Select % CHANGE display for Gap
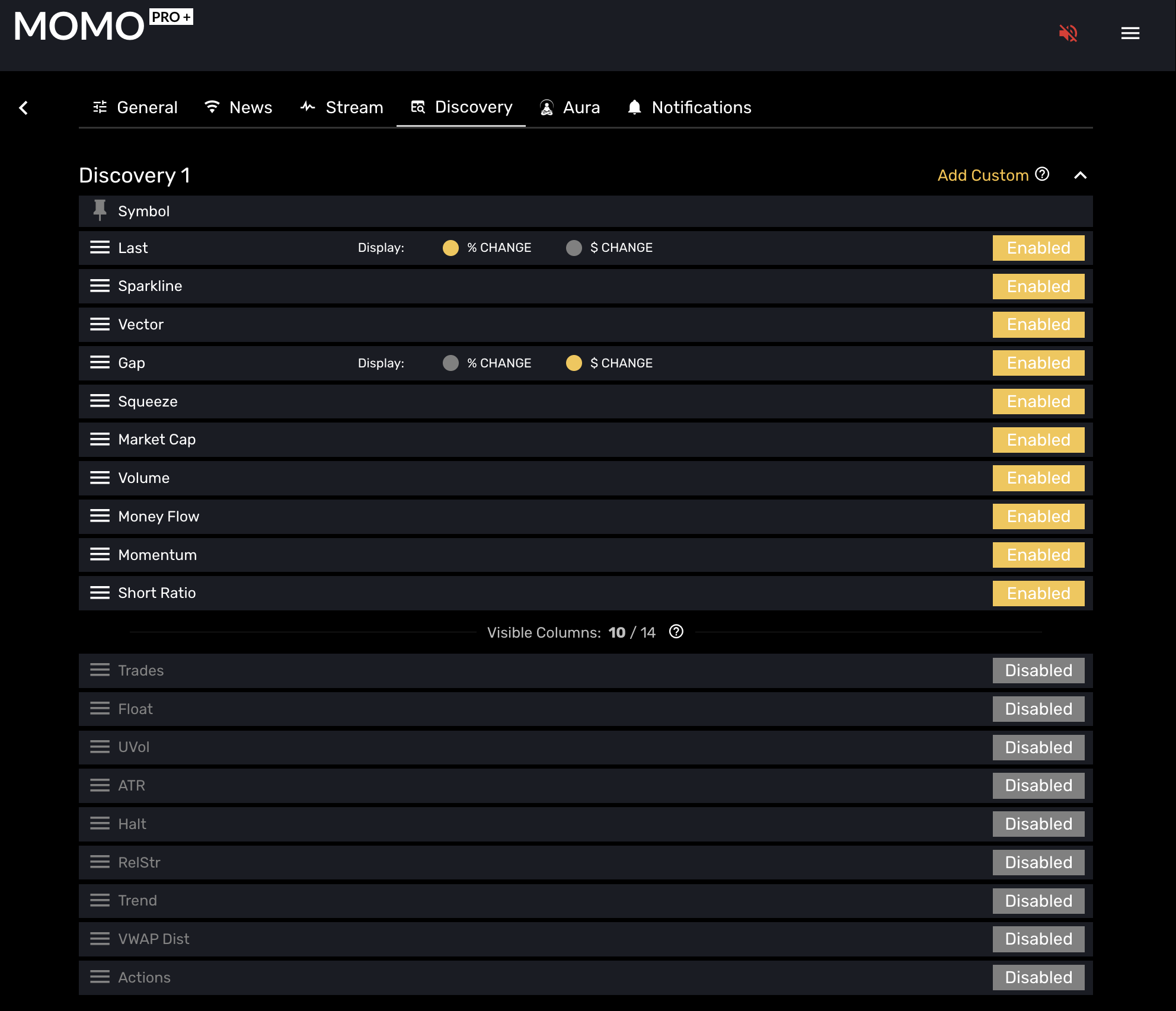 coord(450,363)
